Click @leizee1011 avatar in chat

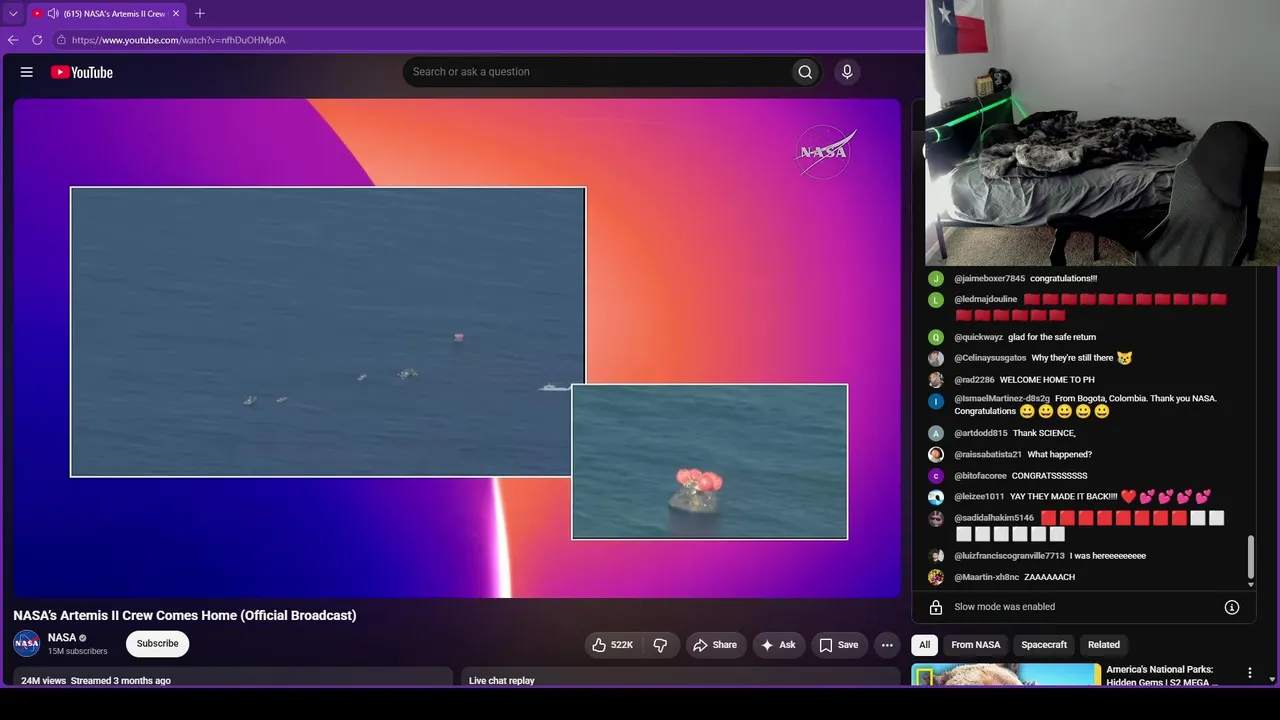tap(936, 497)
